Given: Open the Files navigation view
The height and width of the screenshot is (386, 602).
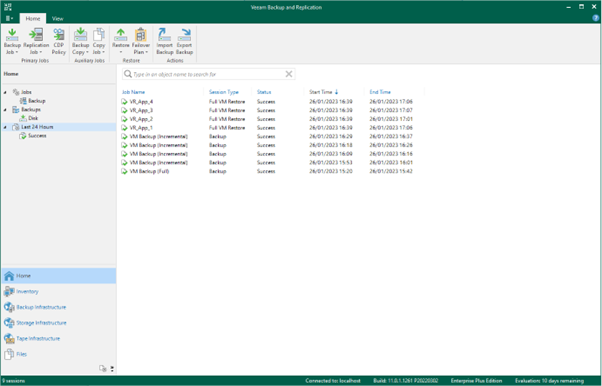Looking at the screenshot, I should pyautogui.click(x=59, y=354).
